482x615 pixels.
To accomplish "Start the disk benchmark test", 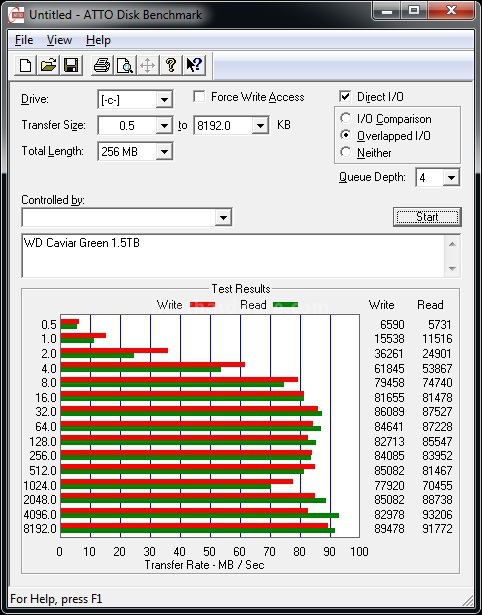I will tap(427, 217).
